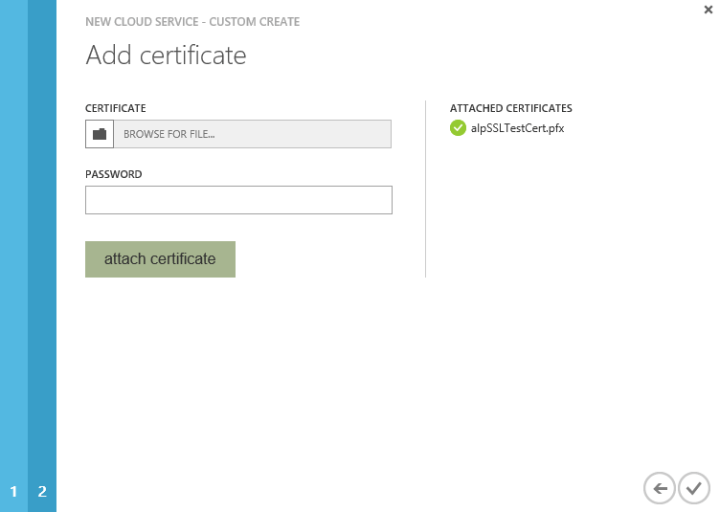Click the light blue step 1 strip
Screen dimensions: 720x512
[14, 250]
